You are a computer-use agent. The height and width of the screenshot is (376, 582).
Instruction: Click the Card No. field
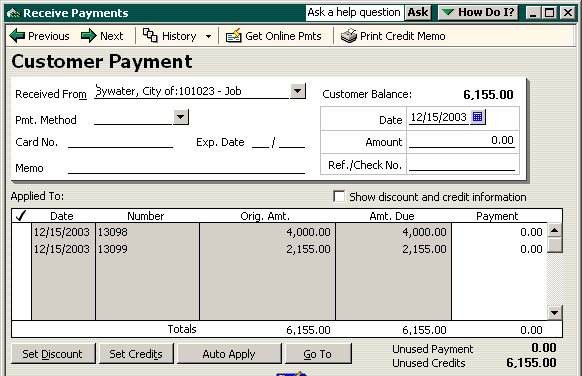tap(120, 142)
